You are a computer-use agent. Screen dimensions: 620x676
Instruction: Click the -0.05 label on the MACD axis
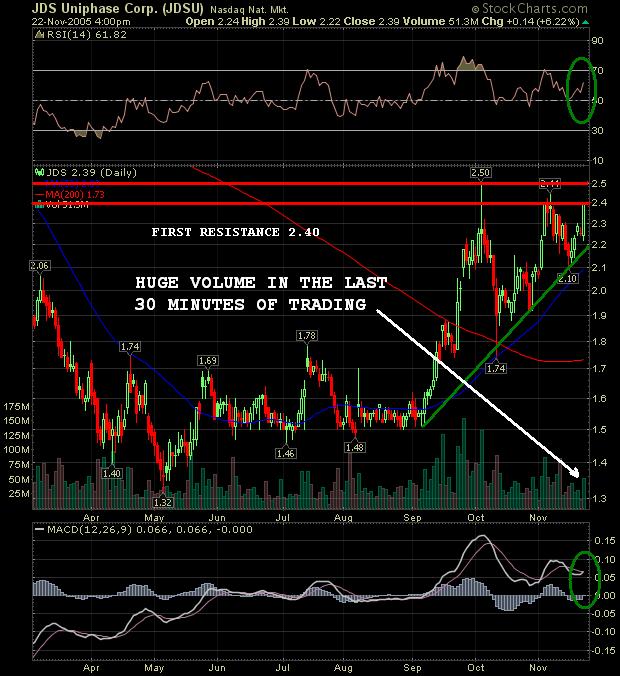pyautogui.click(x=603, y=613)
